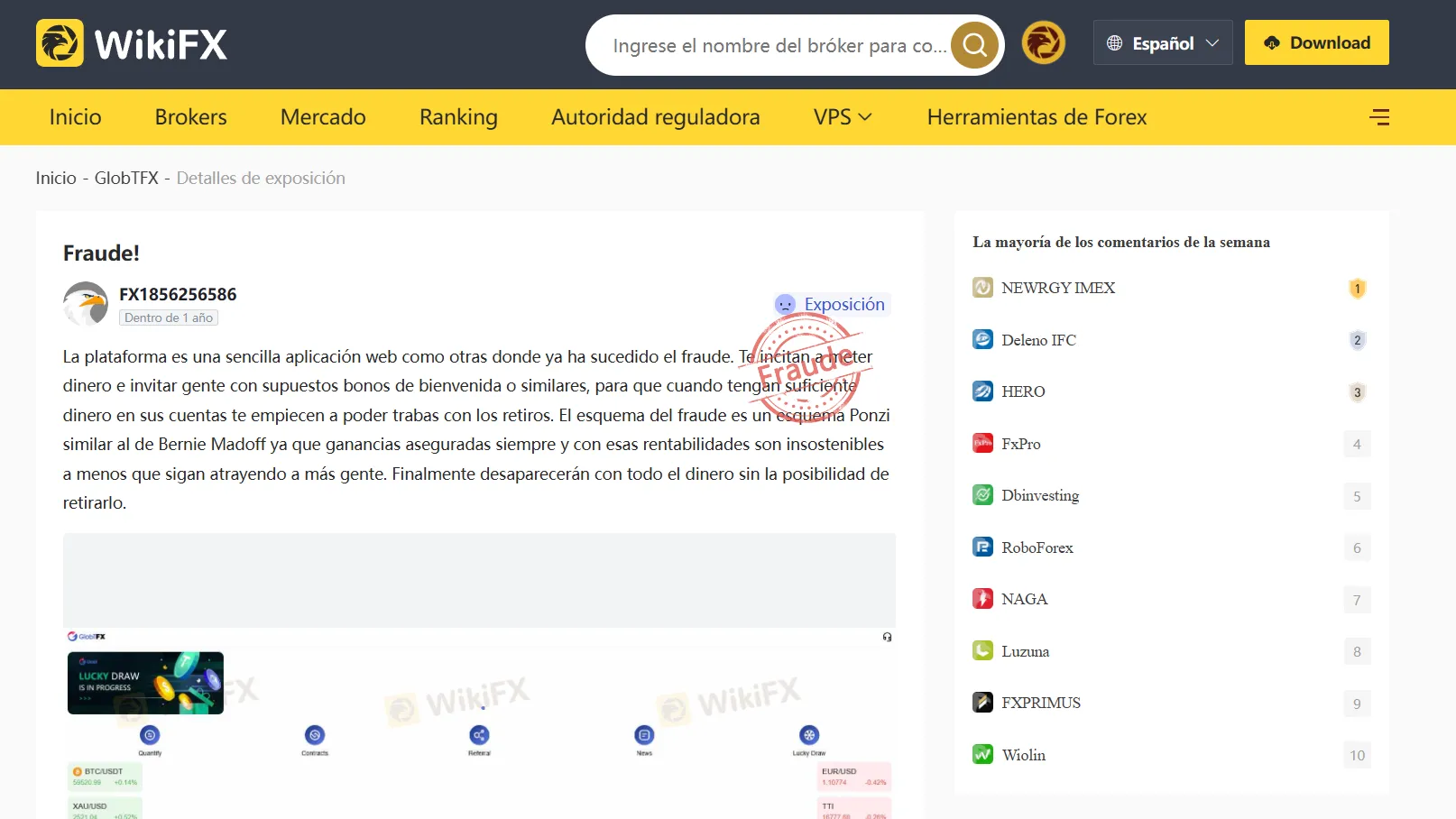Click the Deleno IFC broker logo
Screen dimensions: 1456x819
982,340
